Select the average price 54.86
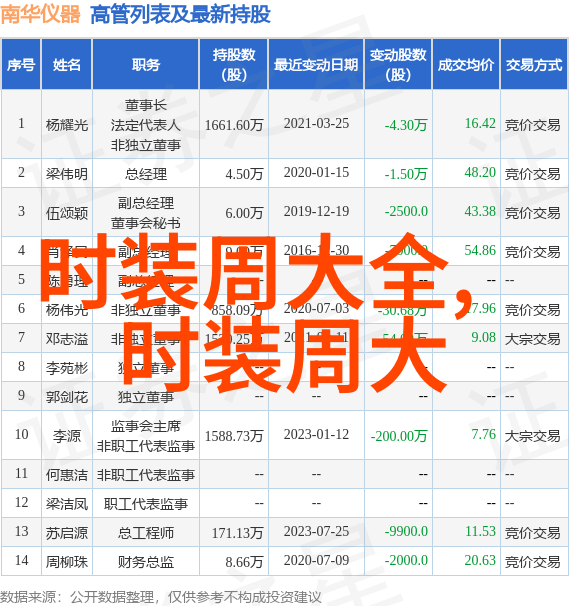Image resolution: width=569 pixels, height=606 pixels. point(480,250)
